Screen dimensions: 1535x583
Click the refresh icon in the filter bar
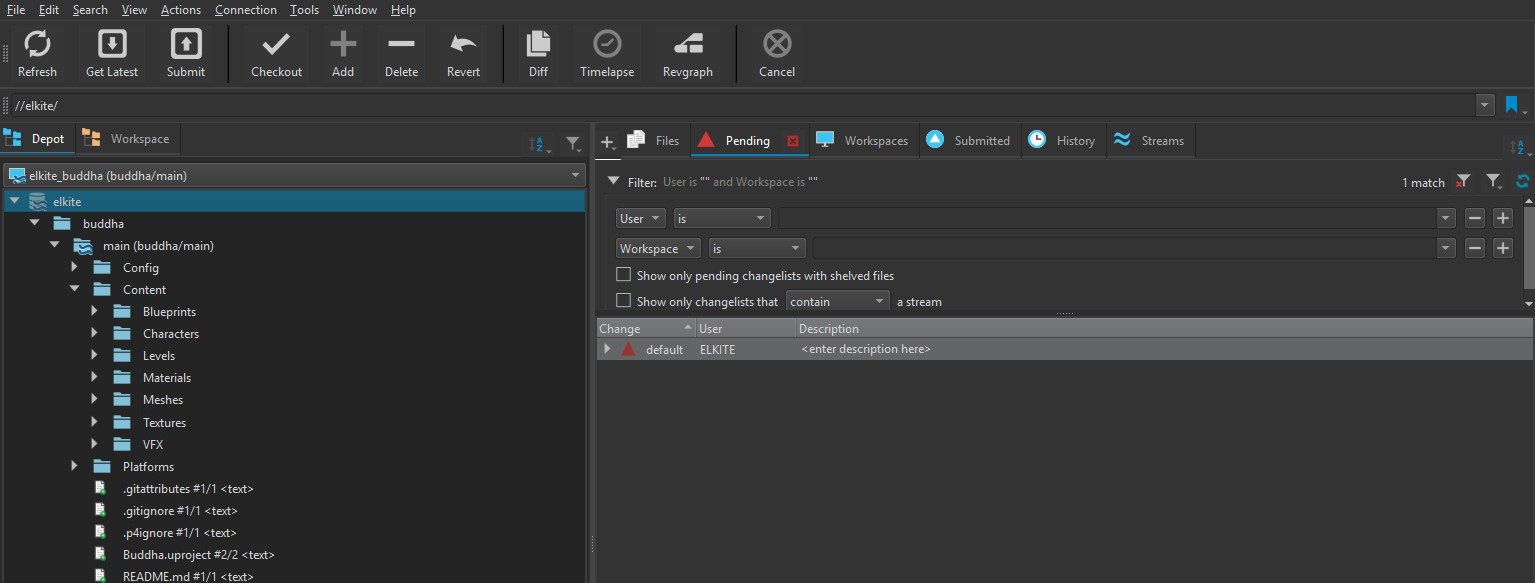point(1523,182)
